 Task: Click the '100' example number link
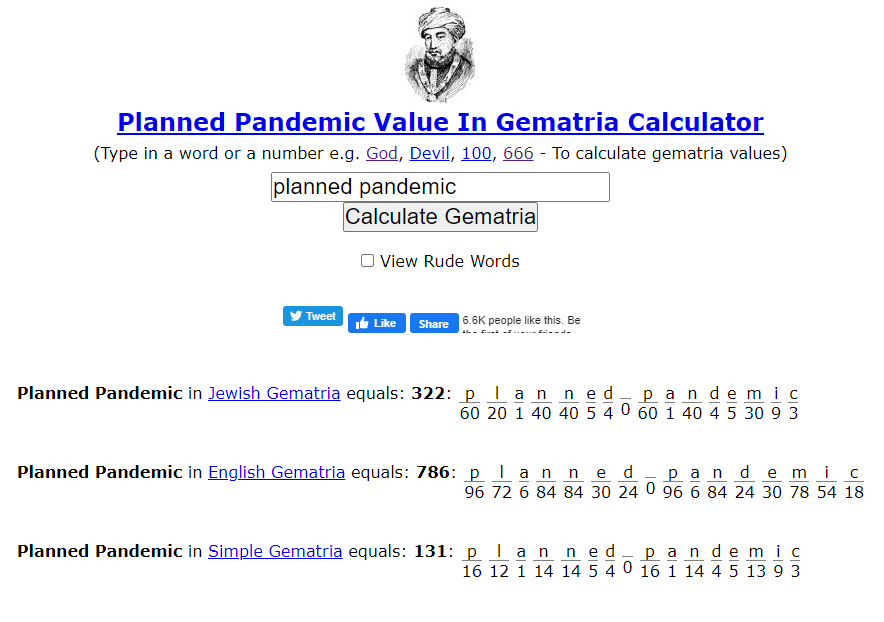pos(476,154)
